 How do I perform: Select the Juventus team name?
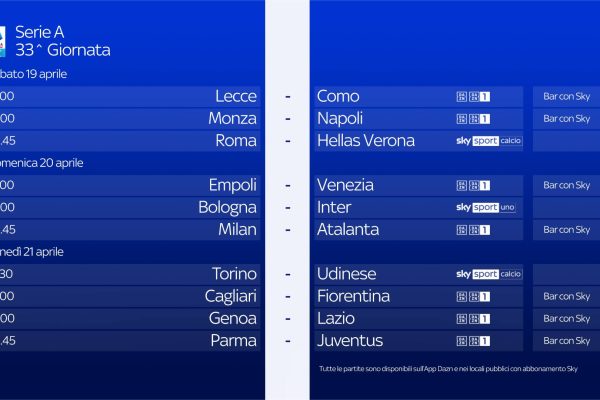(x=349, y=341)
